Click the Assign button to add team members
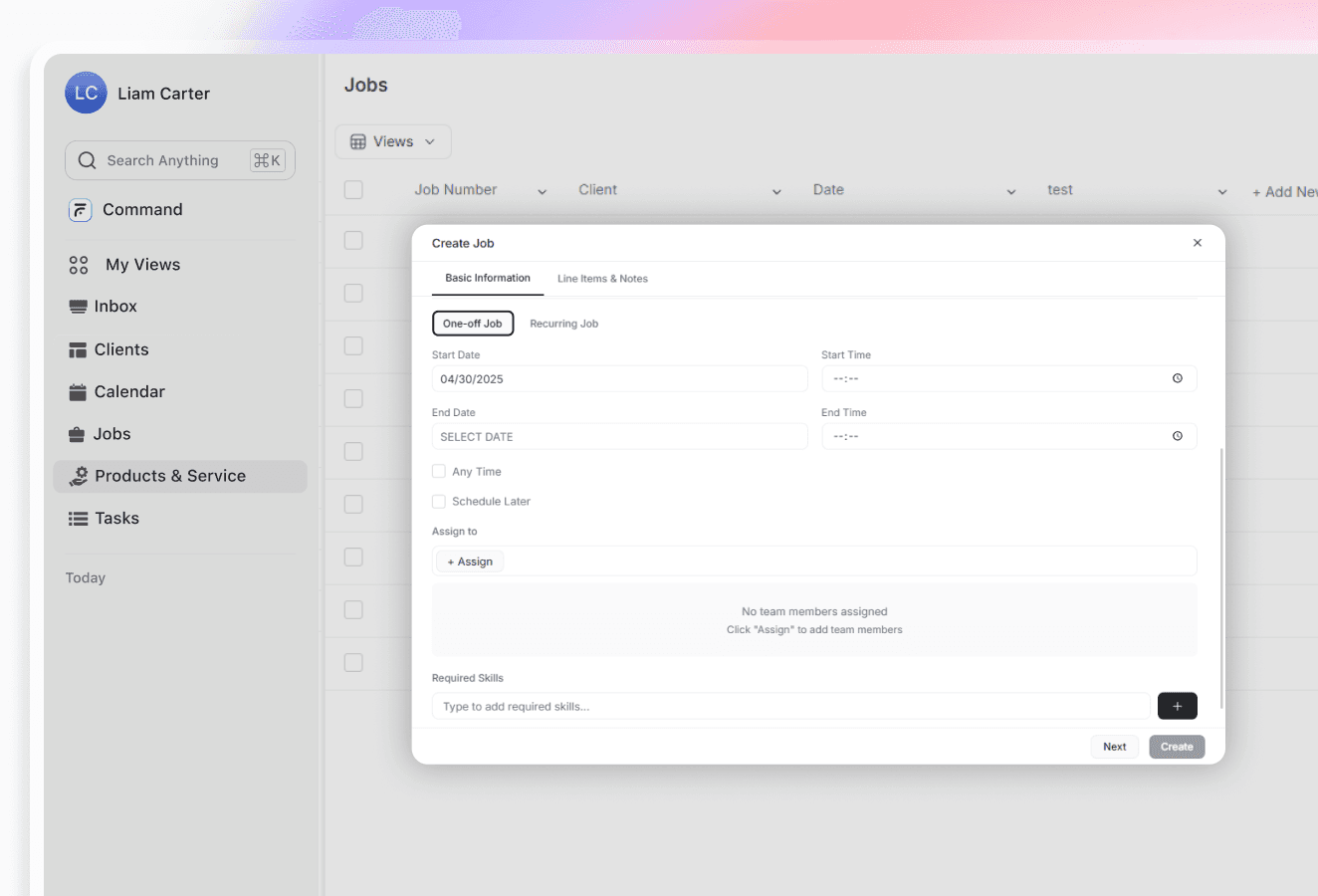The image size is (1318, 896). 468,560
